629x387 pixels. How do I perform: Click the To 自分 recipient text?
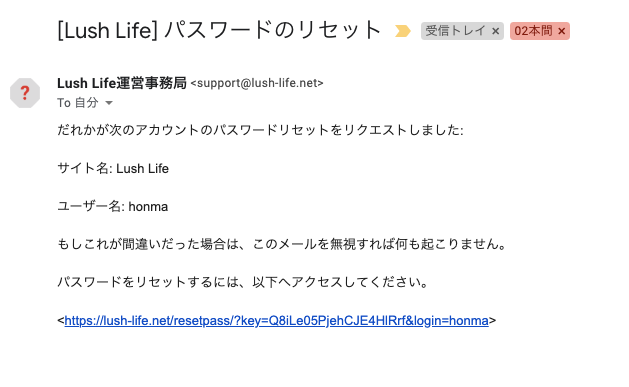pyautogui.click(x=77, y=103)
